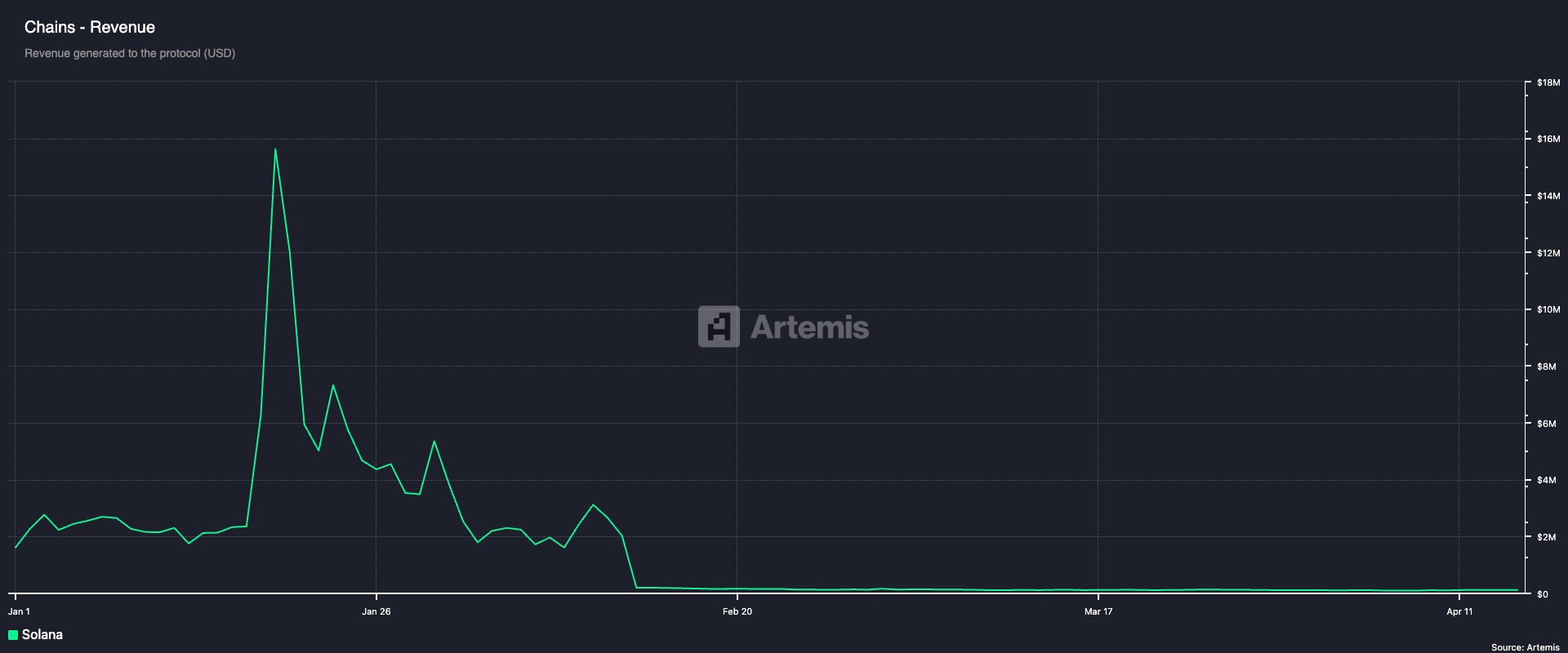Toggle the Solana series legend label
This screenshot has height=653, width=1568.
click(42, 635)
